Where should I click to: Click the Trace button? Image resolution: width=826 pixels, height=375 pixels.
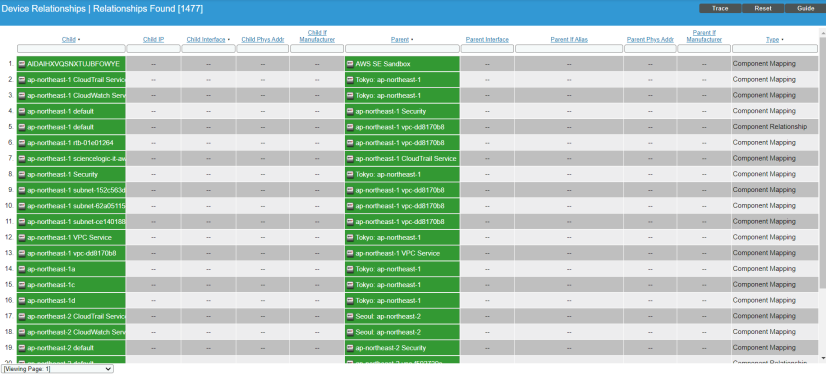point(720,8)
